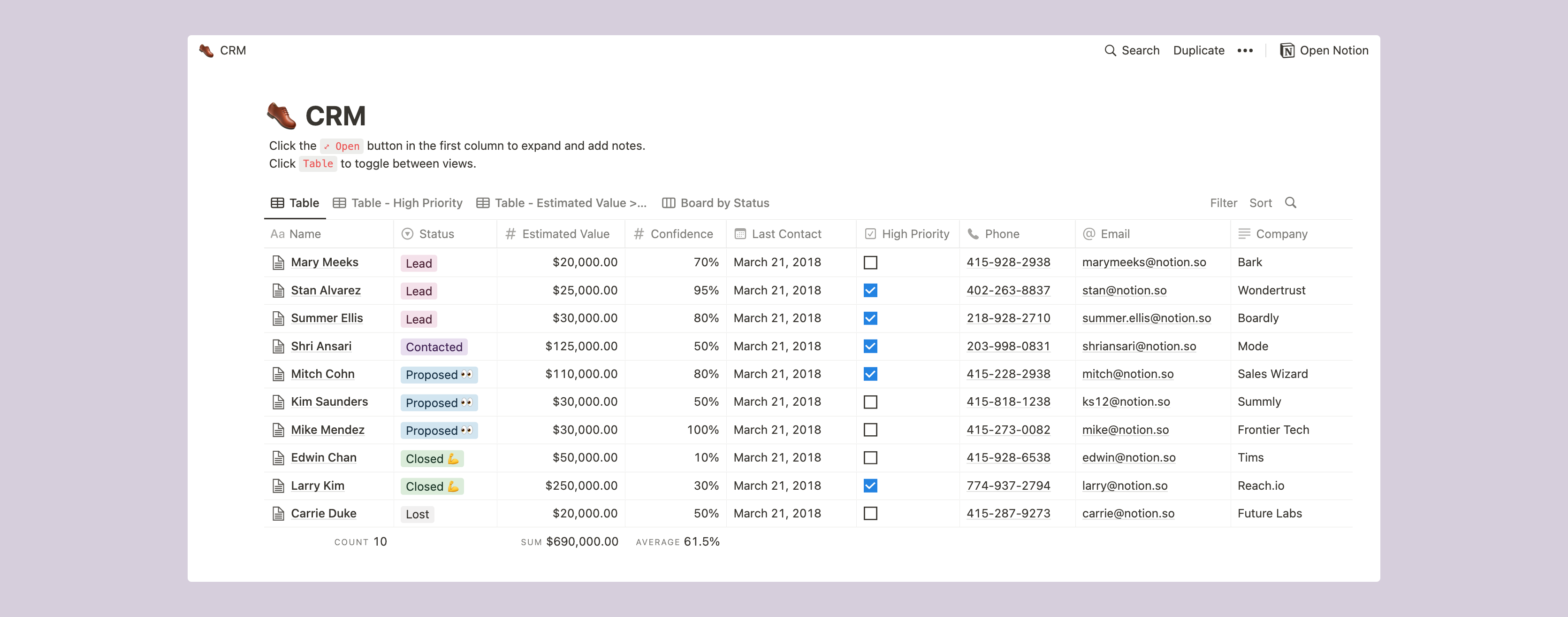
Task: Click the table search magnifier beside Sort
Action: click(x=1290, y=203)
